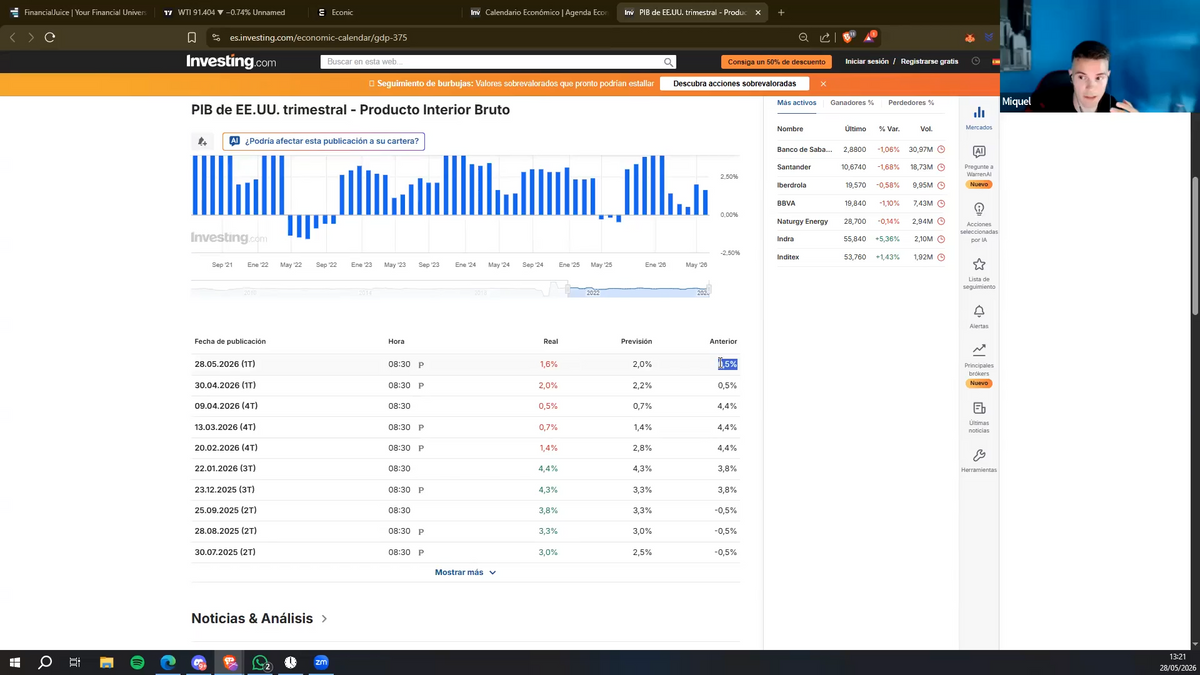Open Naturgy Energy stock row
Screen dimensions: 1200x675
[861, 221]
